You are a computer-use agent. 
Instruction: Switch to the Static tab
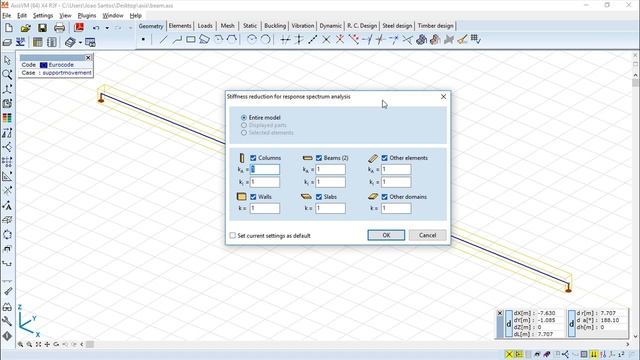(x=250, y=26)
